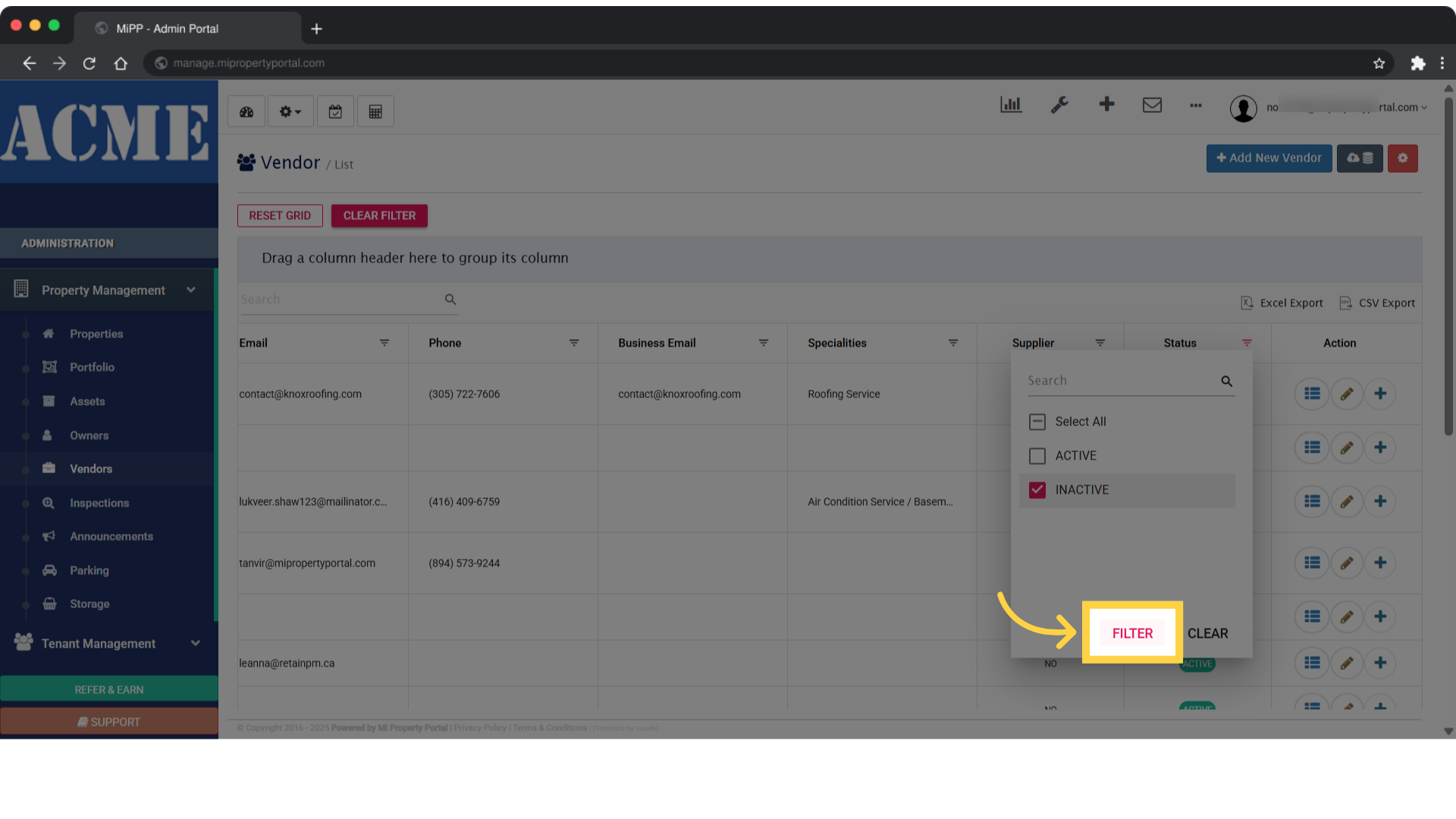Open the reports bar chart icon
The image size is (1456, 819).
pos(1011,105)
